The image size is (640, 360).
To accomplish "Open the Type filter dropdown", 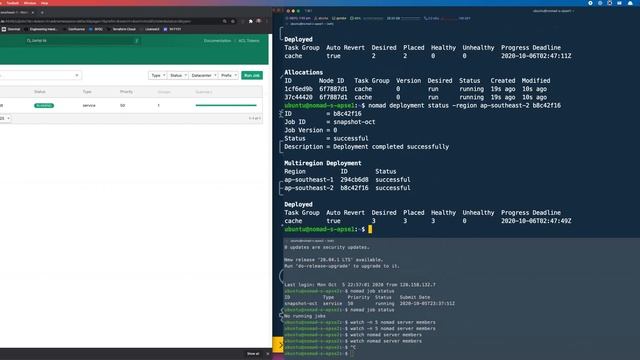I will tap(158, 76).
